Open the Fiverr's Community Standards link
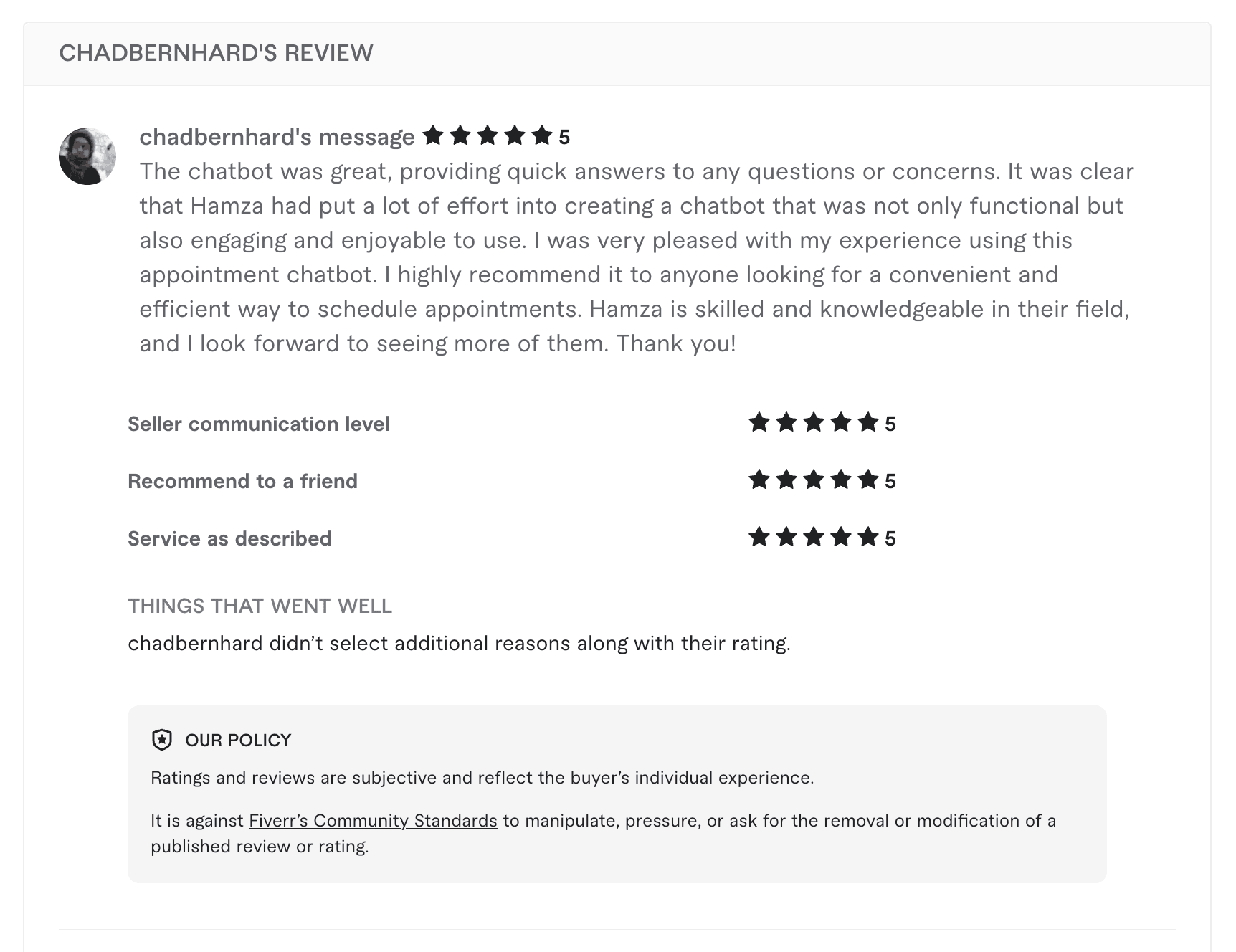The image size is (1236, 952). point(372,820)
